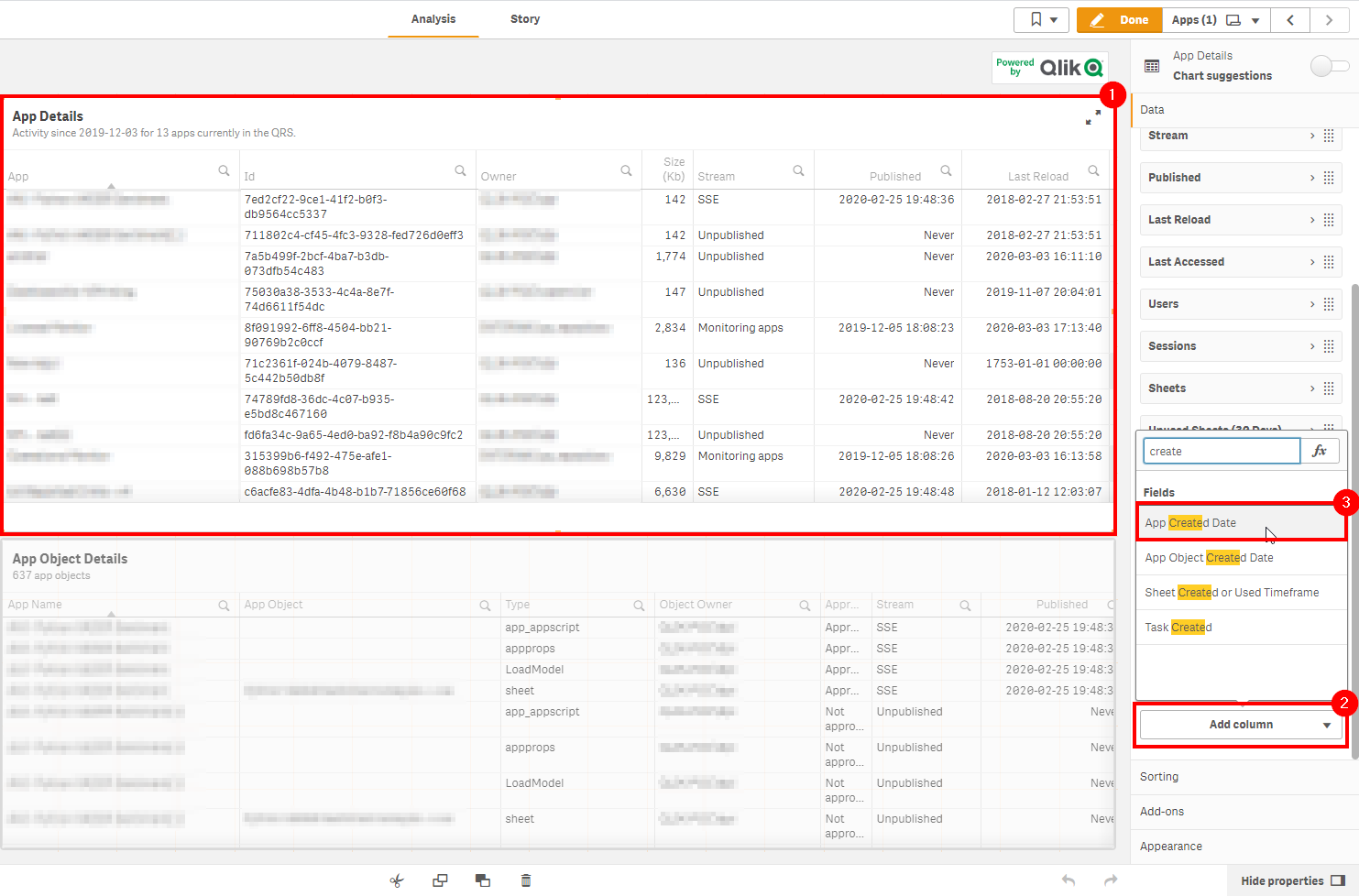The height and width of the screenshot is (896, 1359).
Task: Open the Sorting section
Action: (1159, 777)
